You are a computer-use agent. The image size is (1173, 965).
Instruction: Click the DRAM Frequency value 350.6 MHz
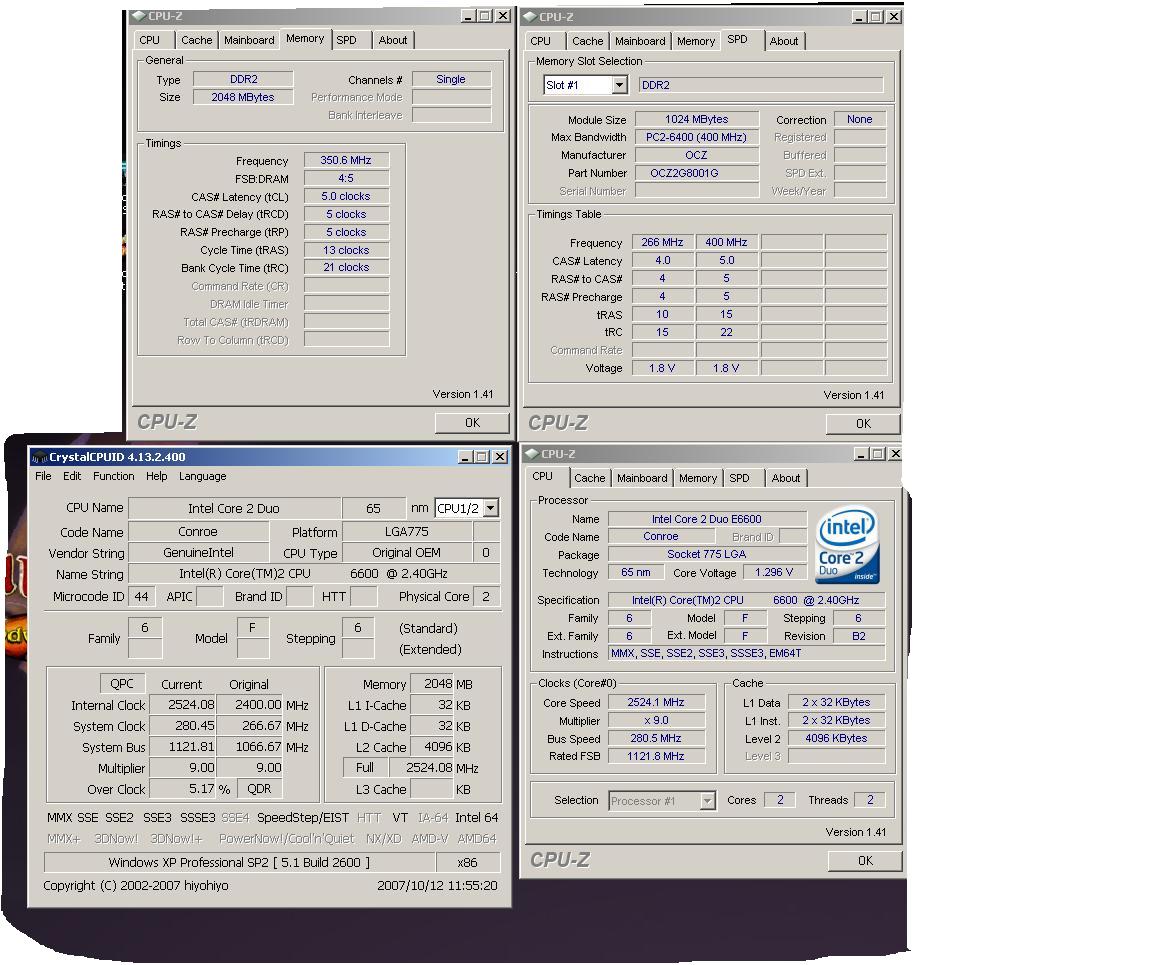pyautogui.click(x=346, y=160)
